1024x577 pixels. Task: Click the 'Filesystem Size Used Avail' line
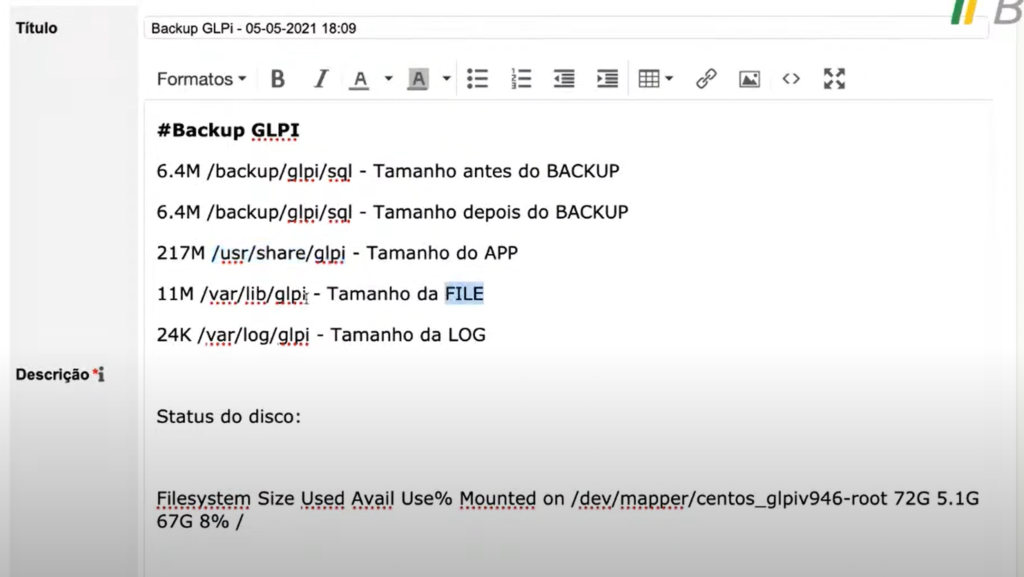tap(568, 499)
